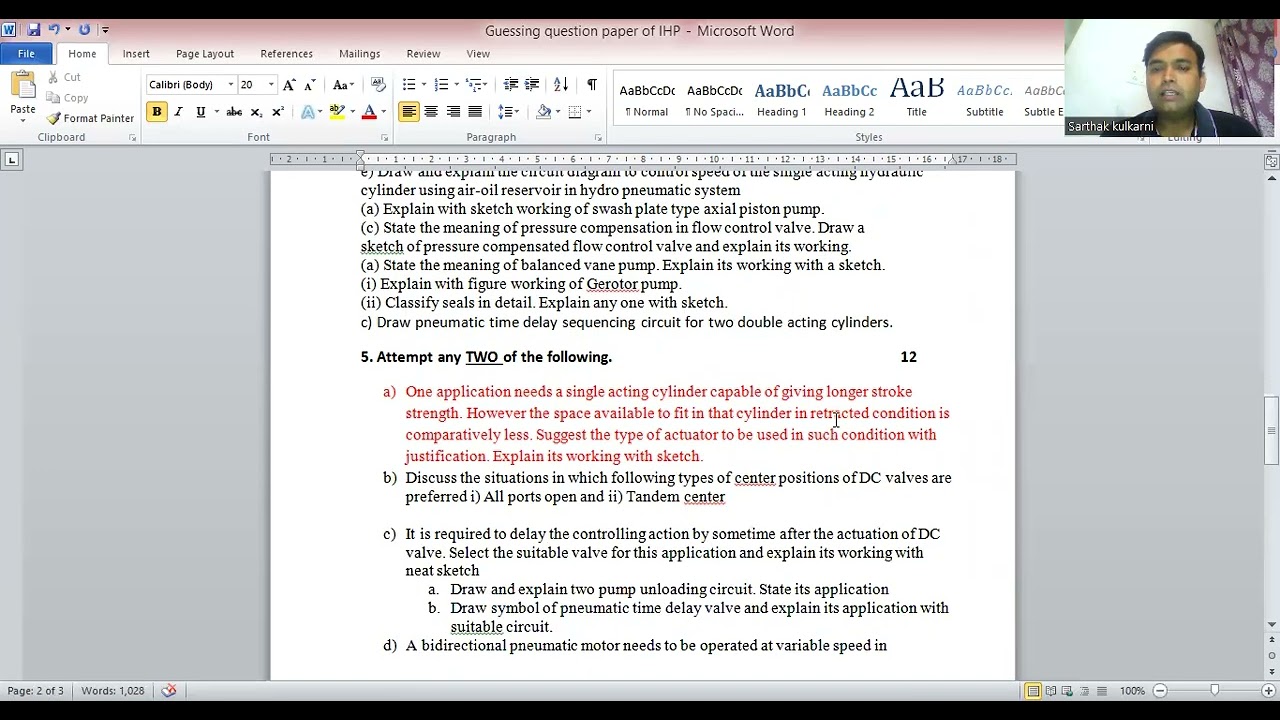1280x720 pixels.
Task: Open the font name dropdown
Action: tap(230, 85)
